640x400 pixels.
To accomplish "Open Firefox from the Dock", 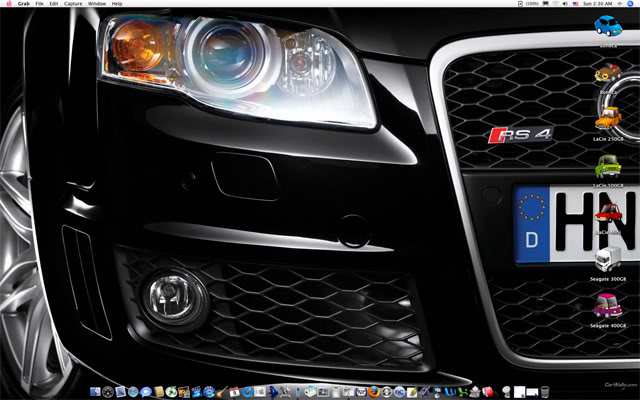I will tap(374, 392).
